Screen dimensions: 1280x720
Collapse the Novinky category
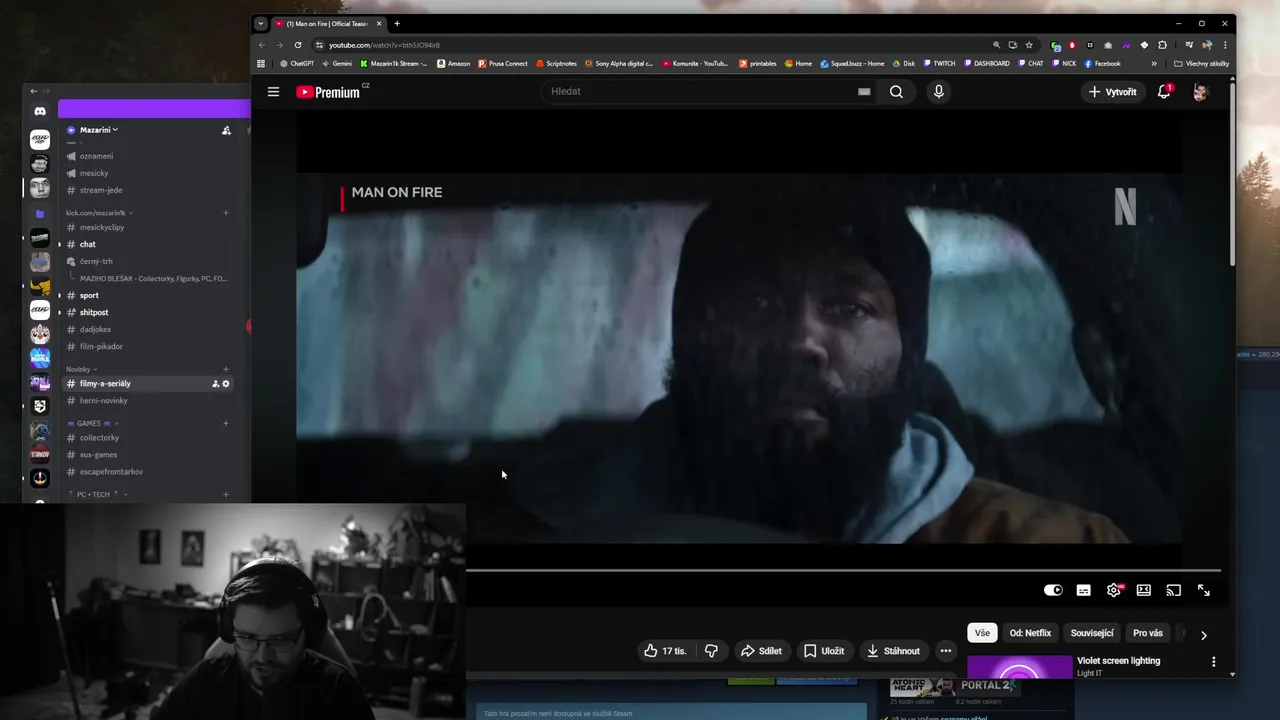[81, 369]
